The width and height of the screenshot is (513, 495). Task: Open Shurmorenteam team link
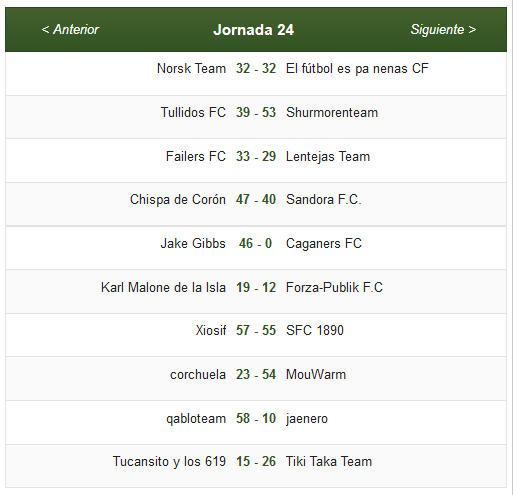332,112
